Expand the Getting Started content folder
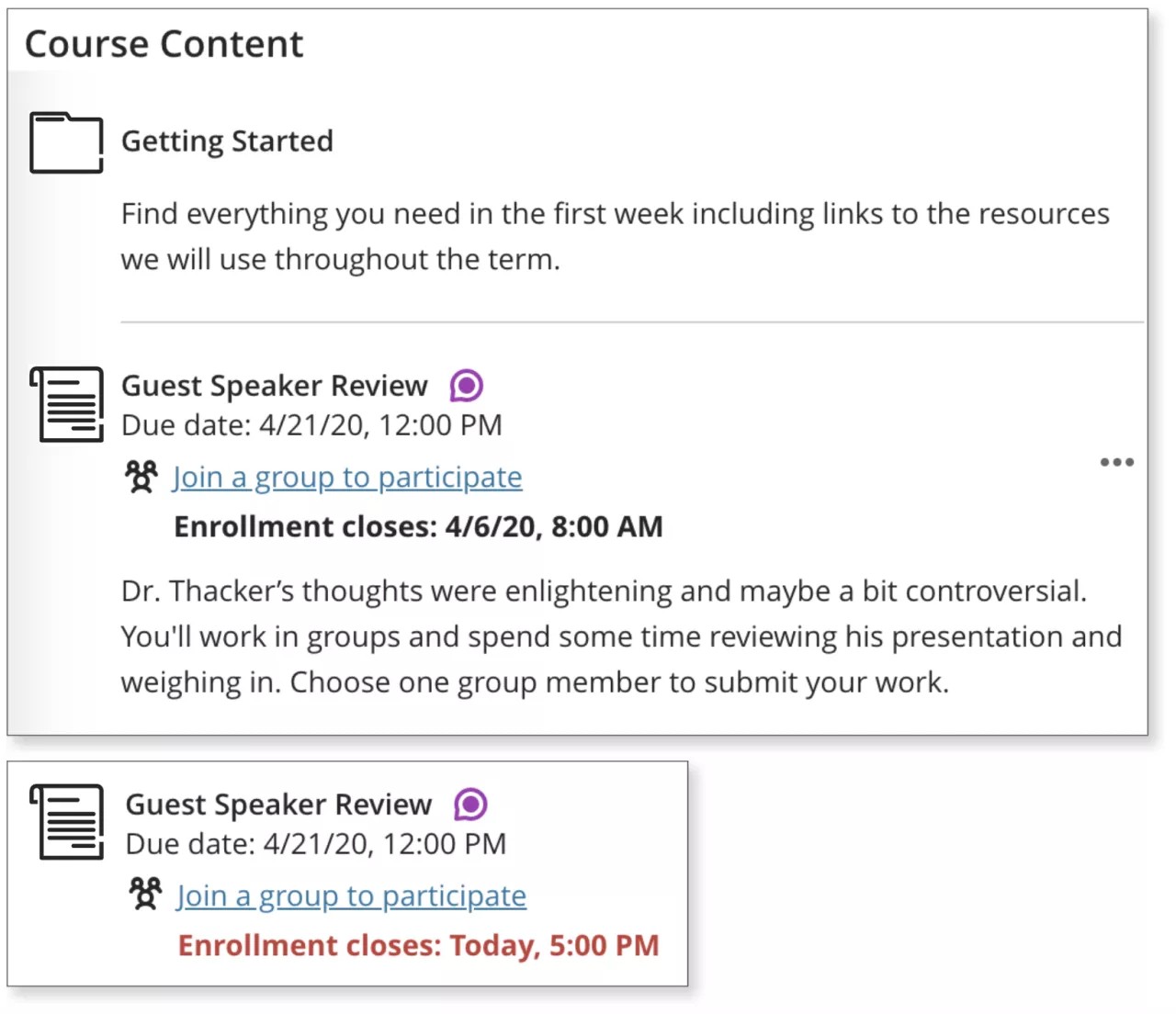This screenshot has height=1014, width=1176. coord(227,141)
